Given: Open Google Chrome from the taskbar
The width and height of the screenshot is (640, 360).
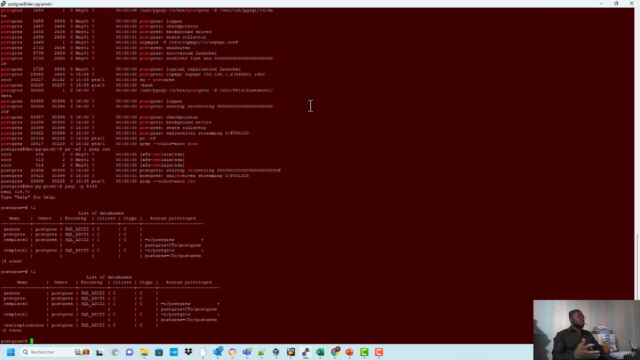Looking at the screenshot, I should point(335,352).
